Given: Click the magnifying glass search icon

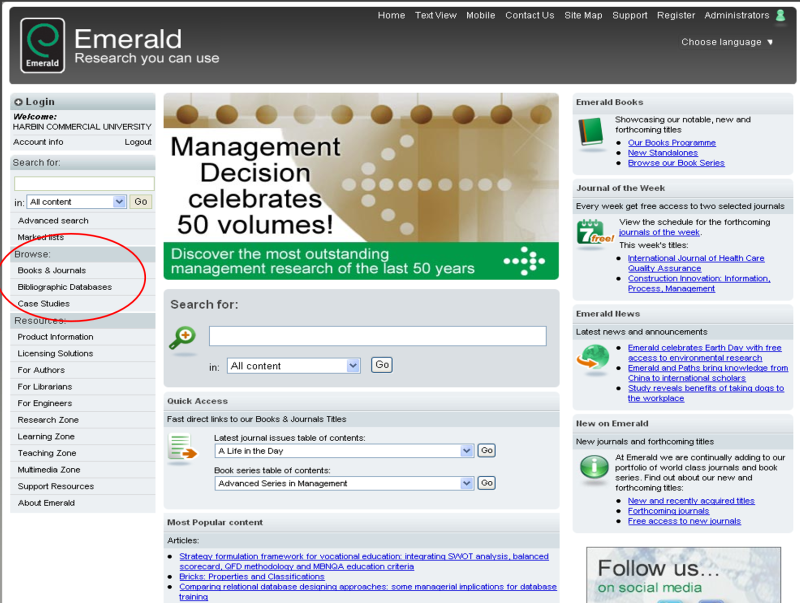Looking at the screenshot, I should [x=182, y=338].
